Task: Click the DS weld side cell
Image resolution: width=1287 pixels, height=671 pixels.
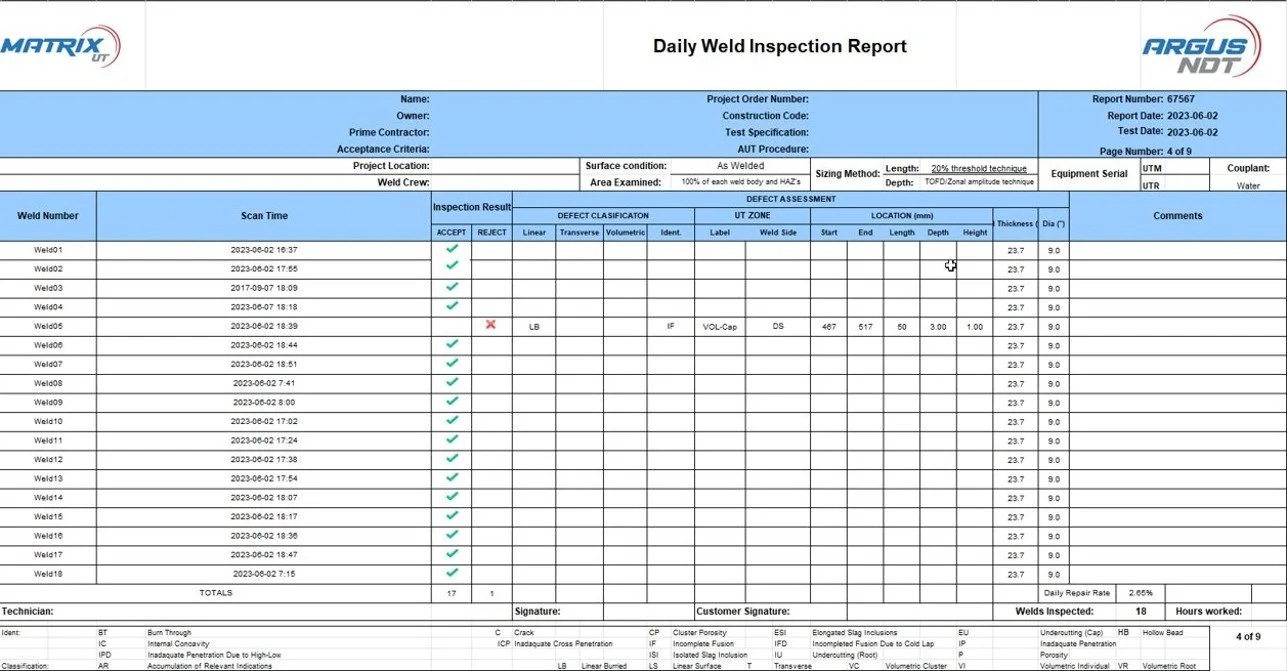Action: [x=778, y=326]
